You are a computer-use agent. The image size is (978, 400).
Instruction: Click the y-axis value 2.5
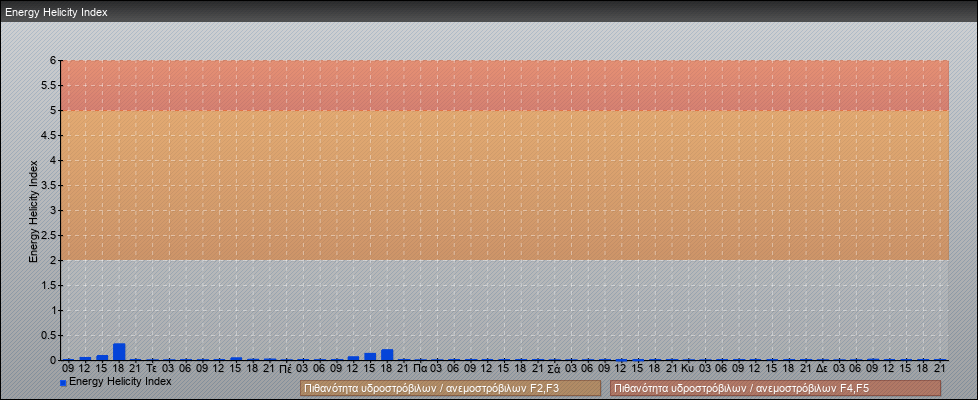pos(50,235)
